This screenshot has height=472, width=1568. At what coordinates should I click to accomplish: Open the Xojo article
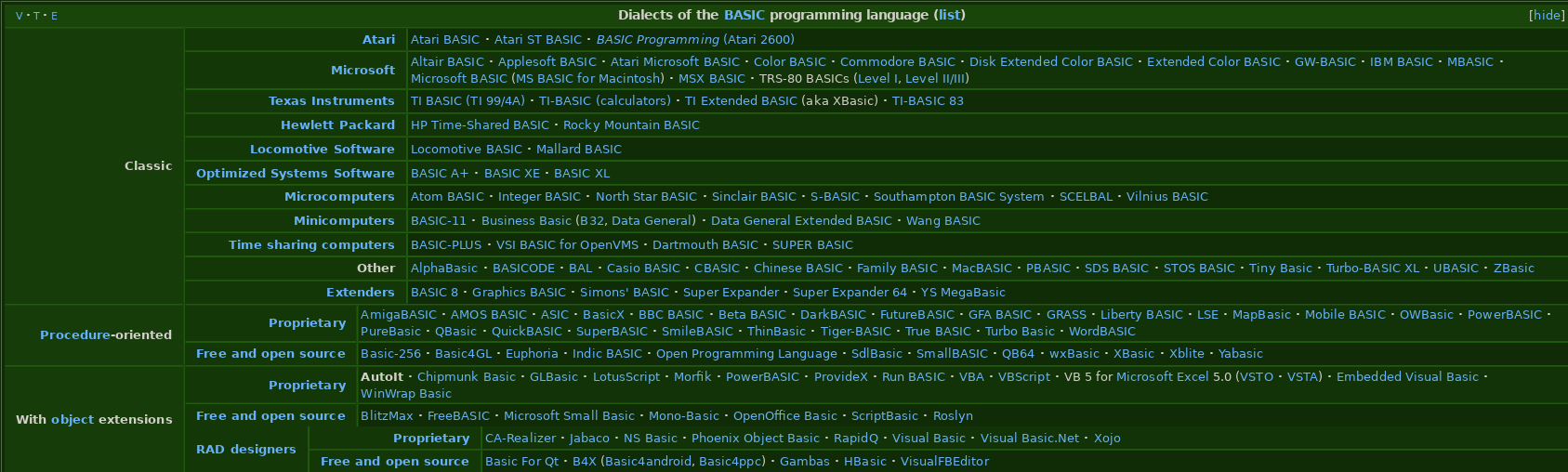click(x=1107, y=438)
